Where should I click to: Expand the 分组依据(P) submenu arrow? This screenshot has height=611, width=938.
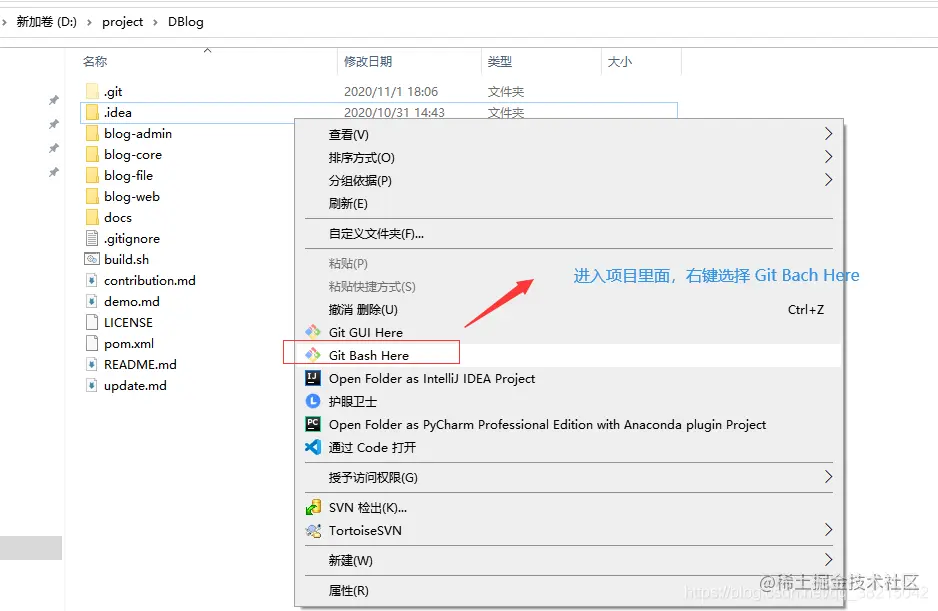828,180
